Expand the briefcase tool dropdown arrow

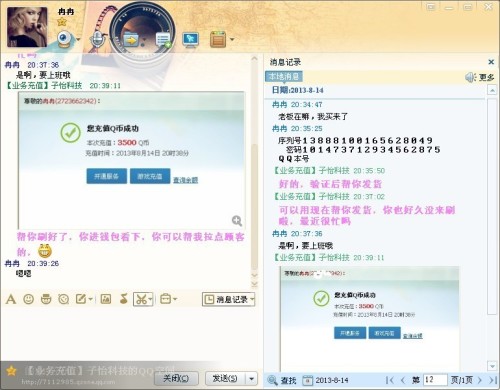[x=175, y=299]
